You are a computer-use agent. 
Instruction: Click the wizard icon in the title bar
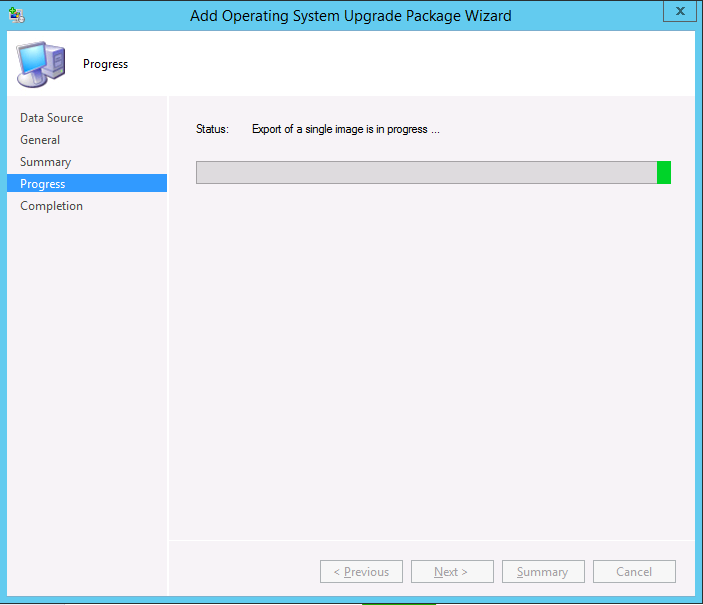click(x=17, y=15)
